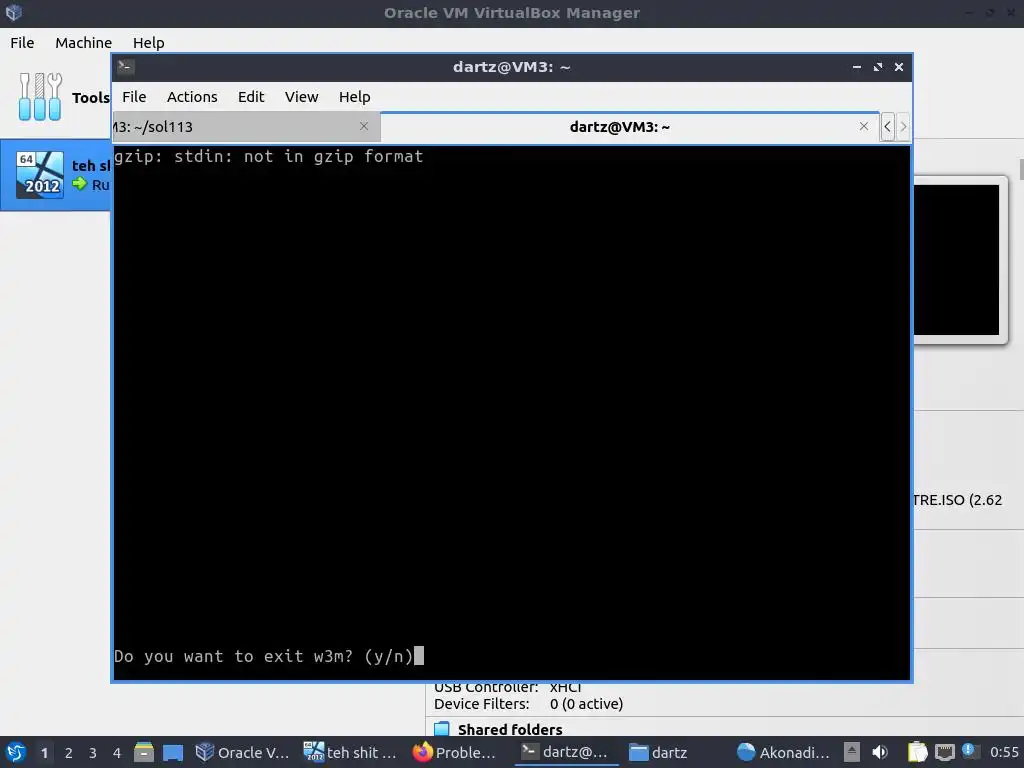Viewport: 1024px width, 768px height.
Task: Open VirtualBox Manager Help menu
Action: [x=148, y=42]
